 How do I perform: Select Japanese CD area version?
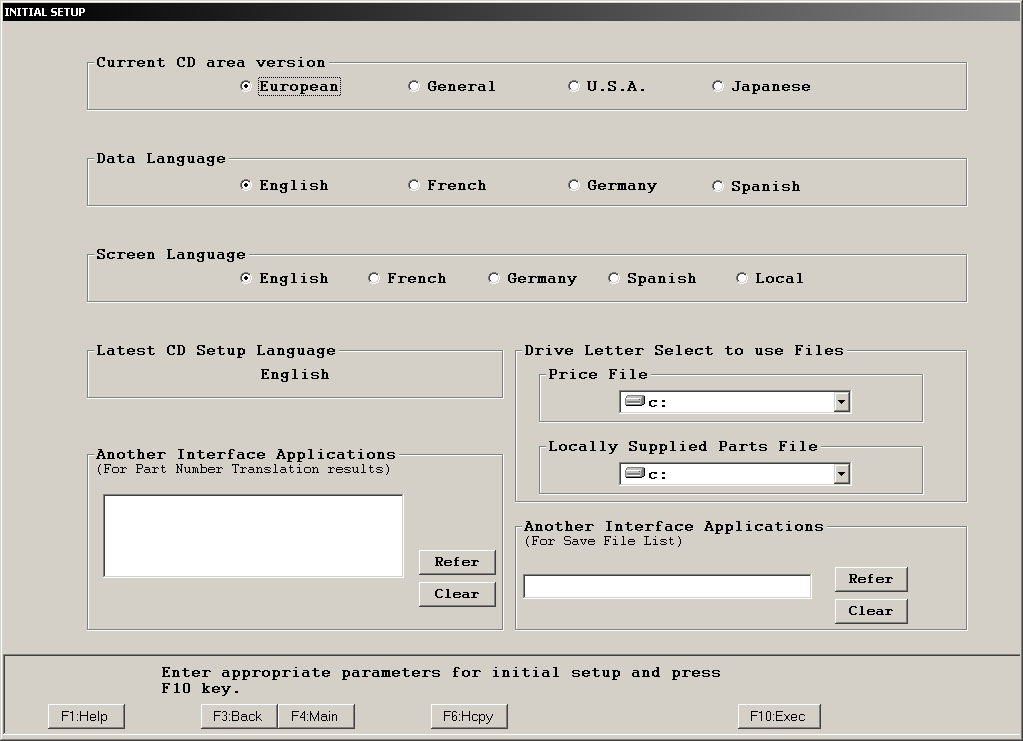tap(718, 87)
